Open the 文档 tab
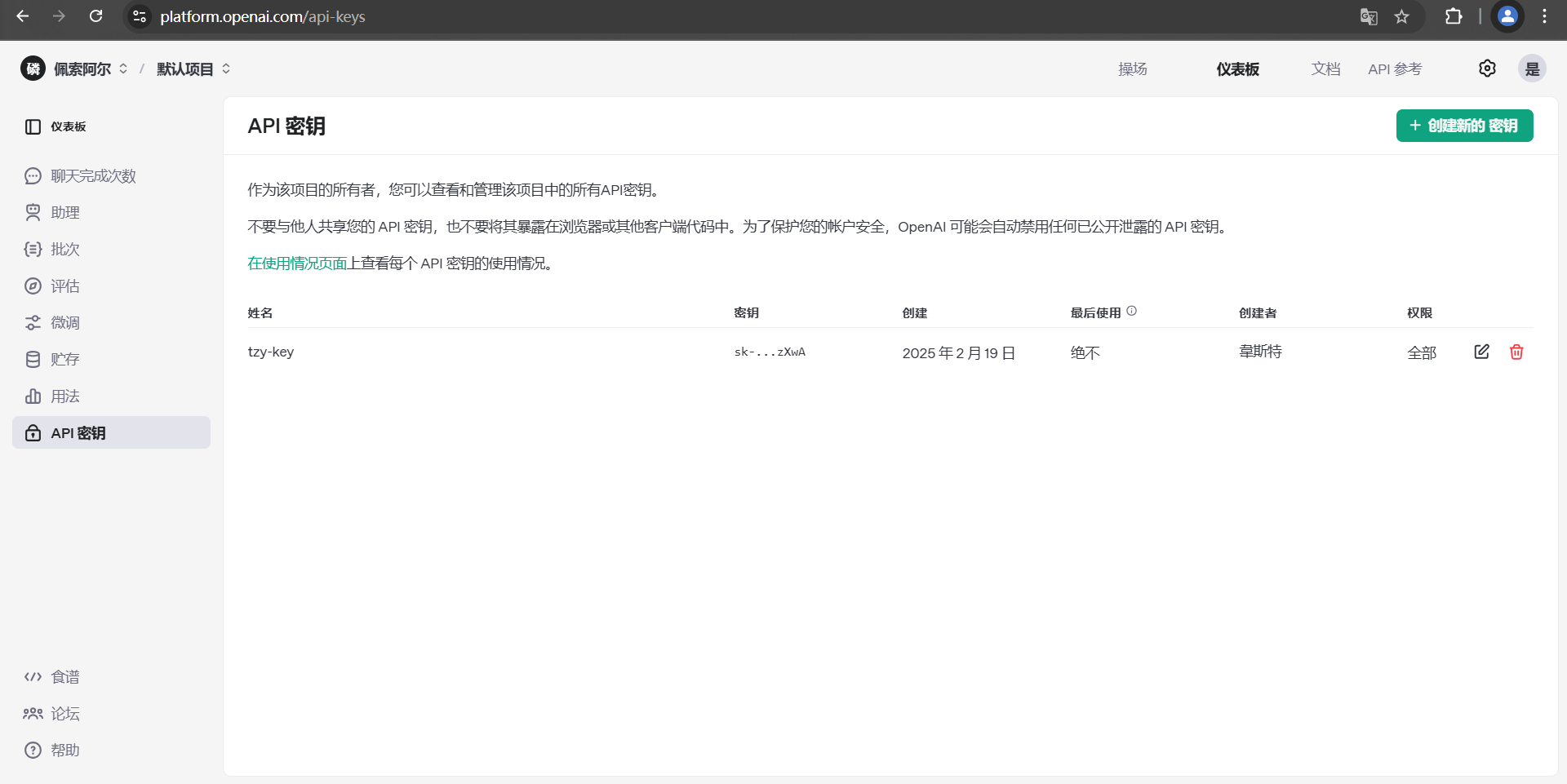This screenshot has width=1567, height=784. coord(1325,69)
